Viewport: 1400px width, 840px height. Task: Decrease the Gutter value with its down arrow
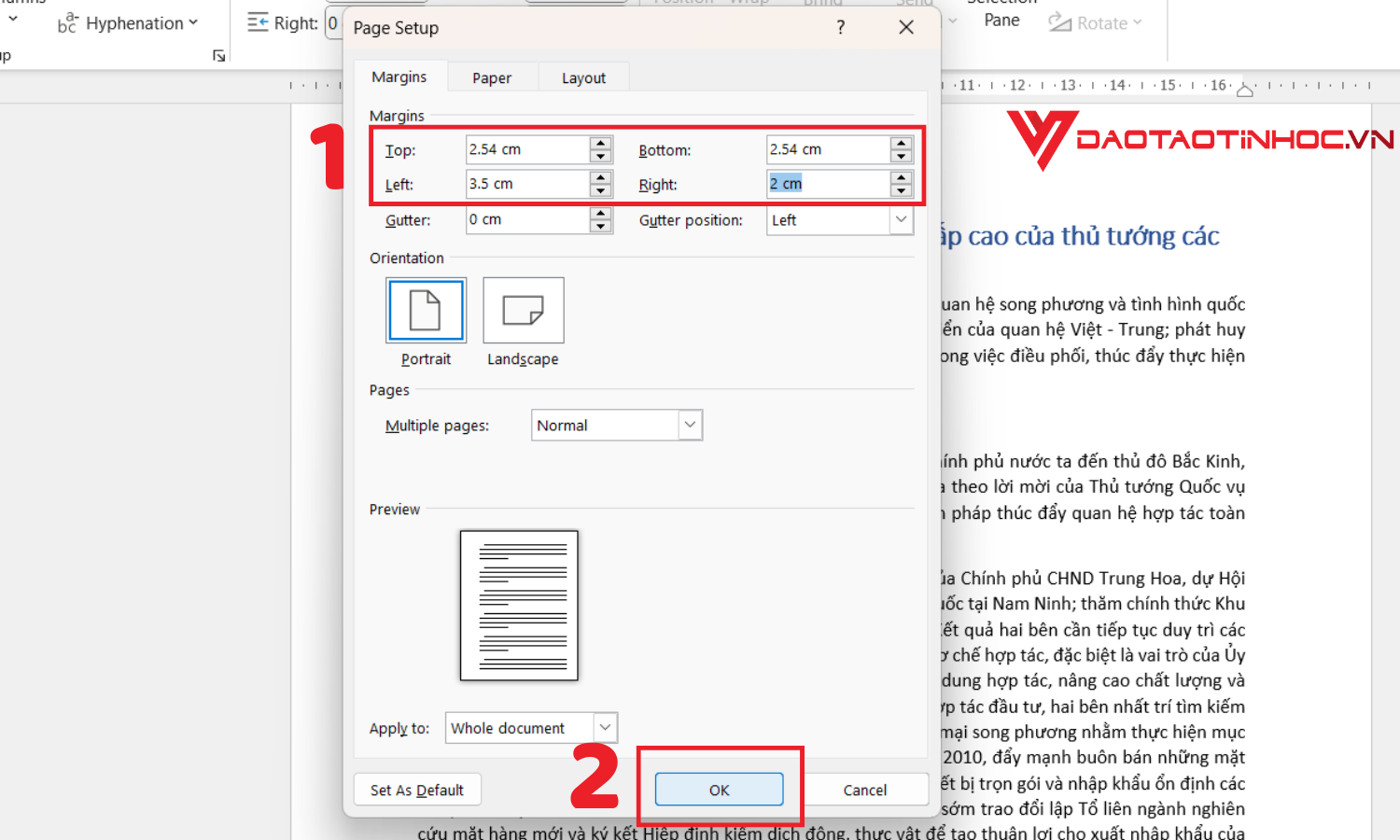click(601, 227)
